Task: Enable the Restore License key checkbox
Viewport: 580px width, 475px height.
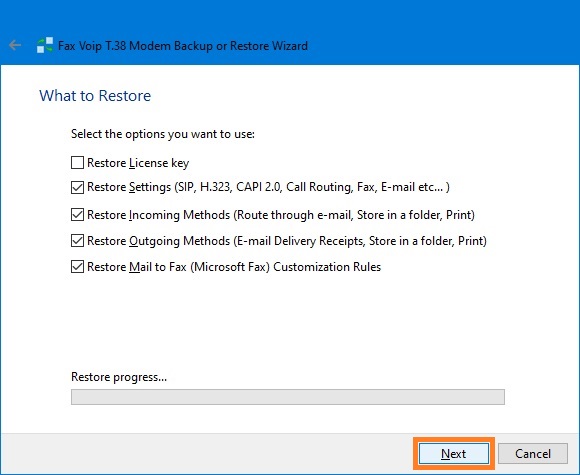Action: point(77,162)
